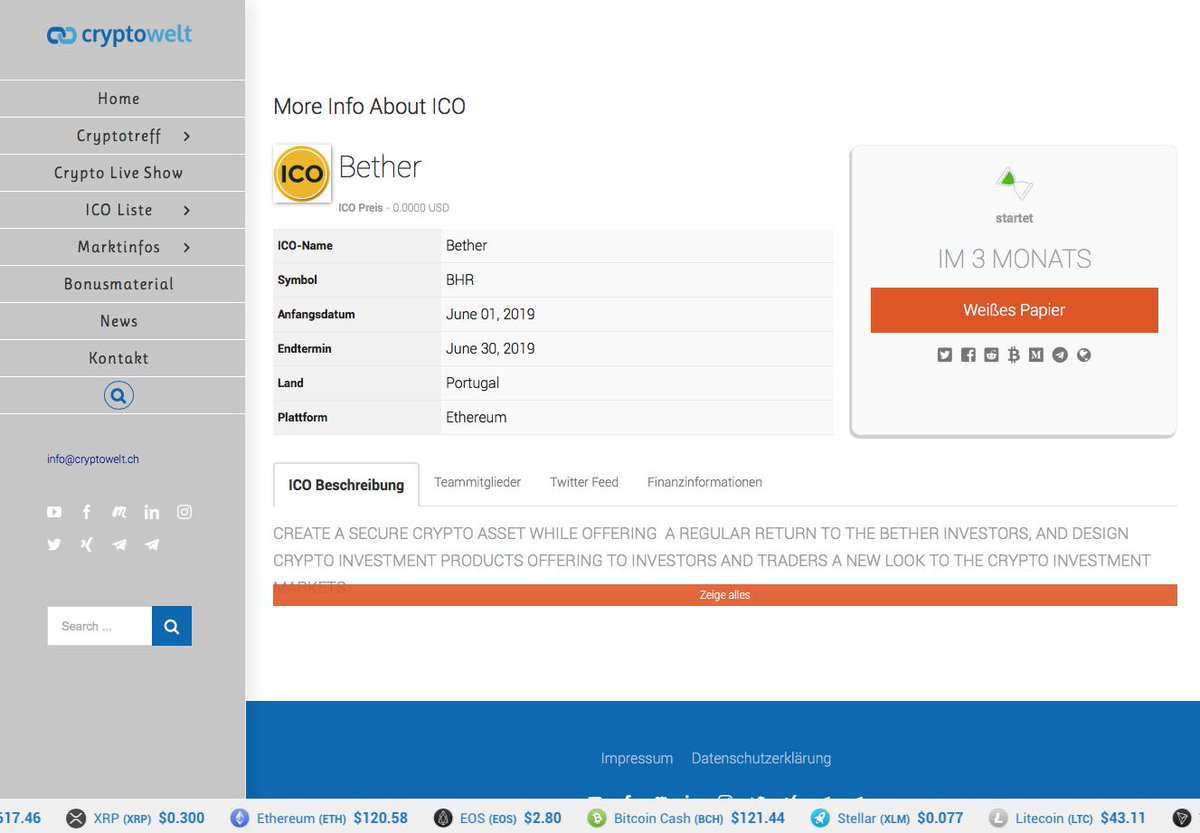
Task: Switch to the Teammitglieder tab
Action: 477,482
